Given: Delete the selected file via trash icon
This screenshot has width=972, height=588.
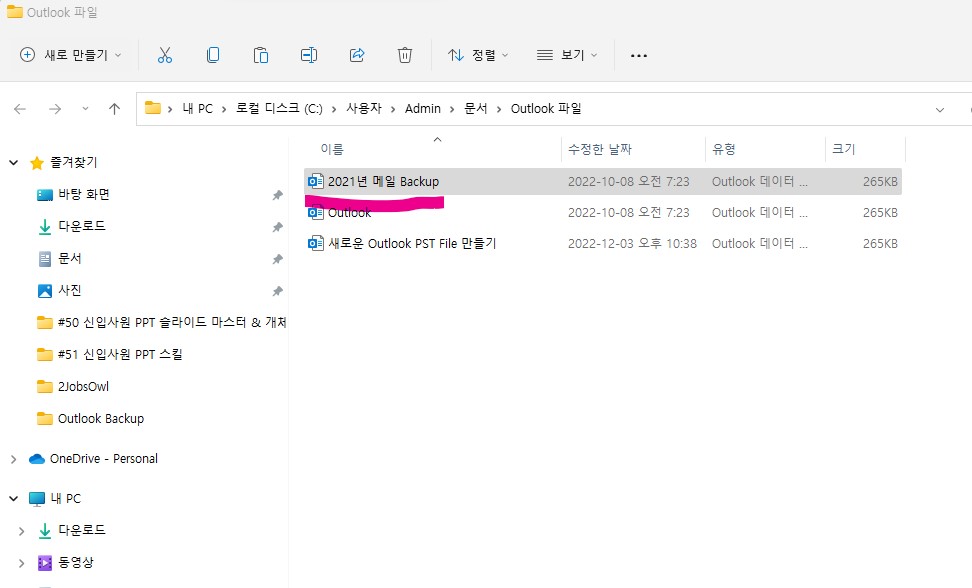Looking at the screenshot, I should (x=405, y=55).
